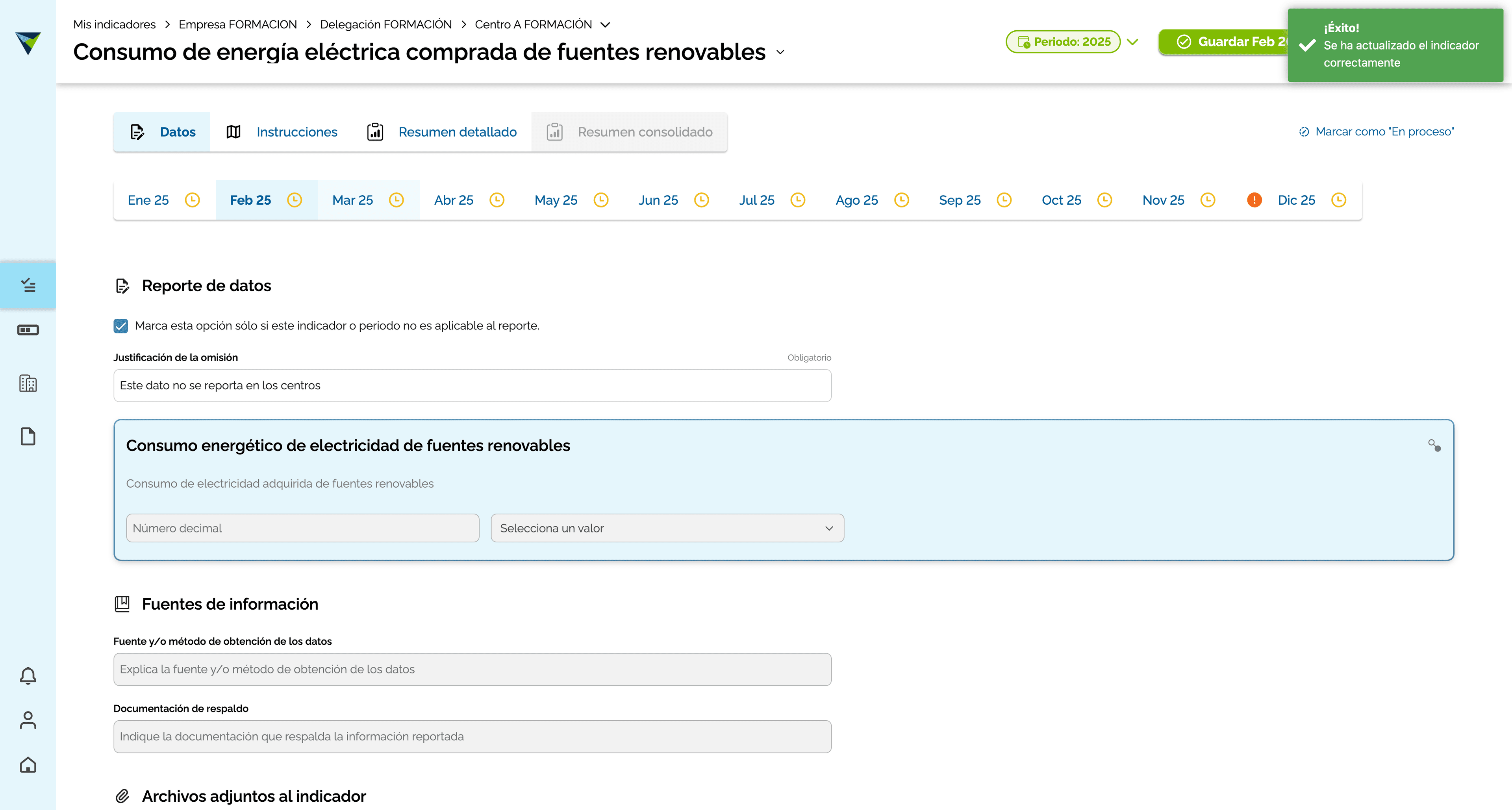Open the indicators checklist sidebar icon

(x=28, y=286)
